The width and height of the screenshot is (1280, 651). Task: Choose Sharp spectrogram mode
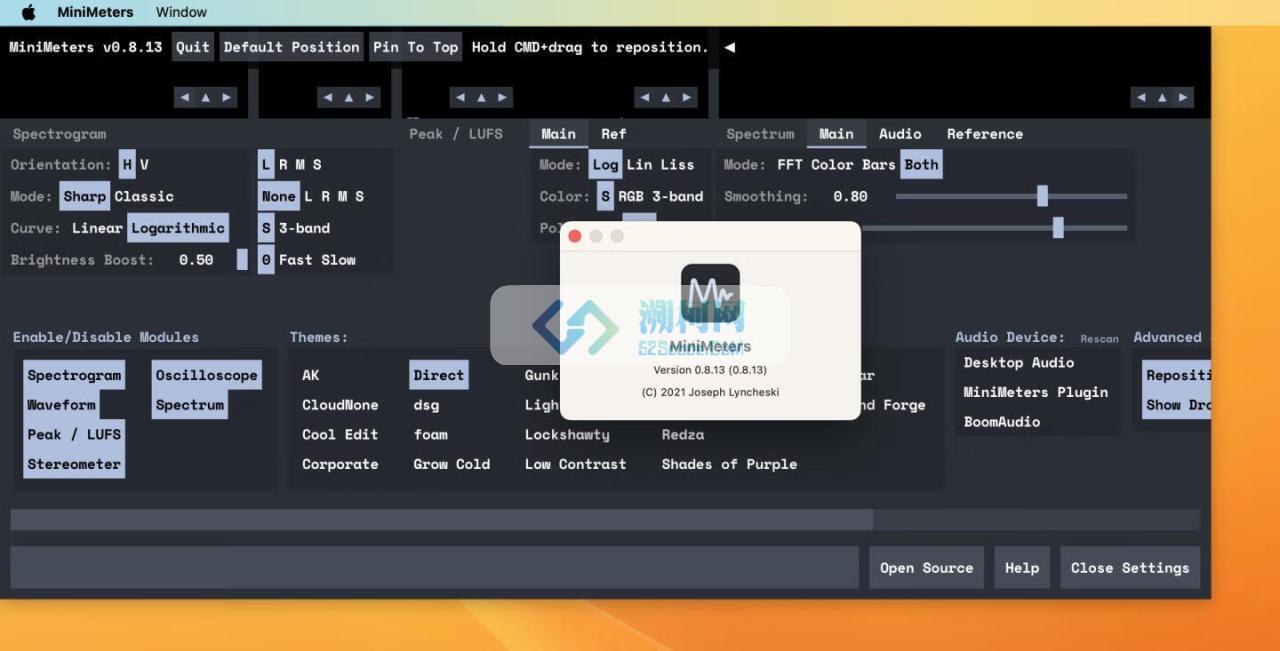(x=85, y=196)
